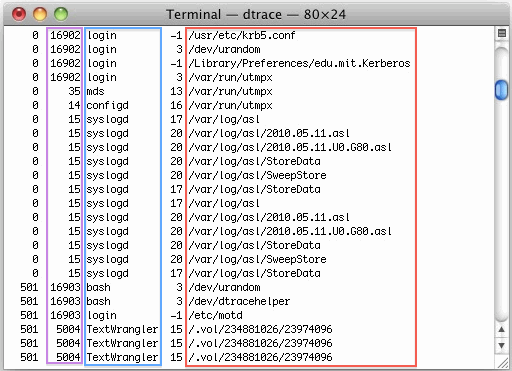
Task: Click PID 35 in the mds row
Action: click(x=75, y=91)
